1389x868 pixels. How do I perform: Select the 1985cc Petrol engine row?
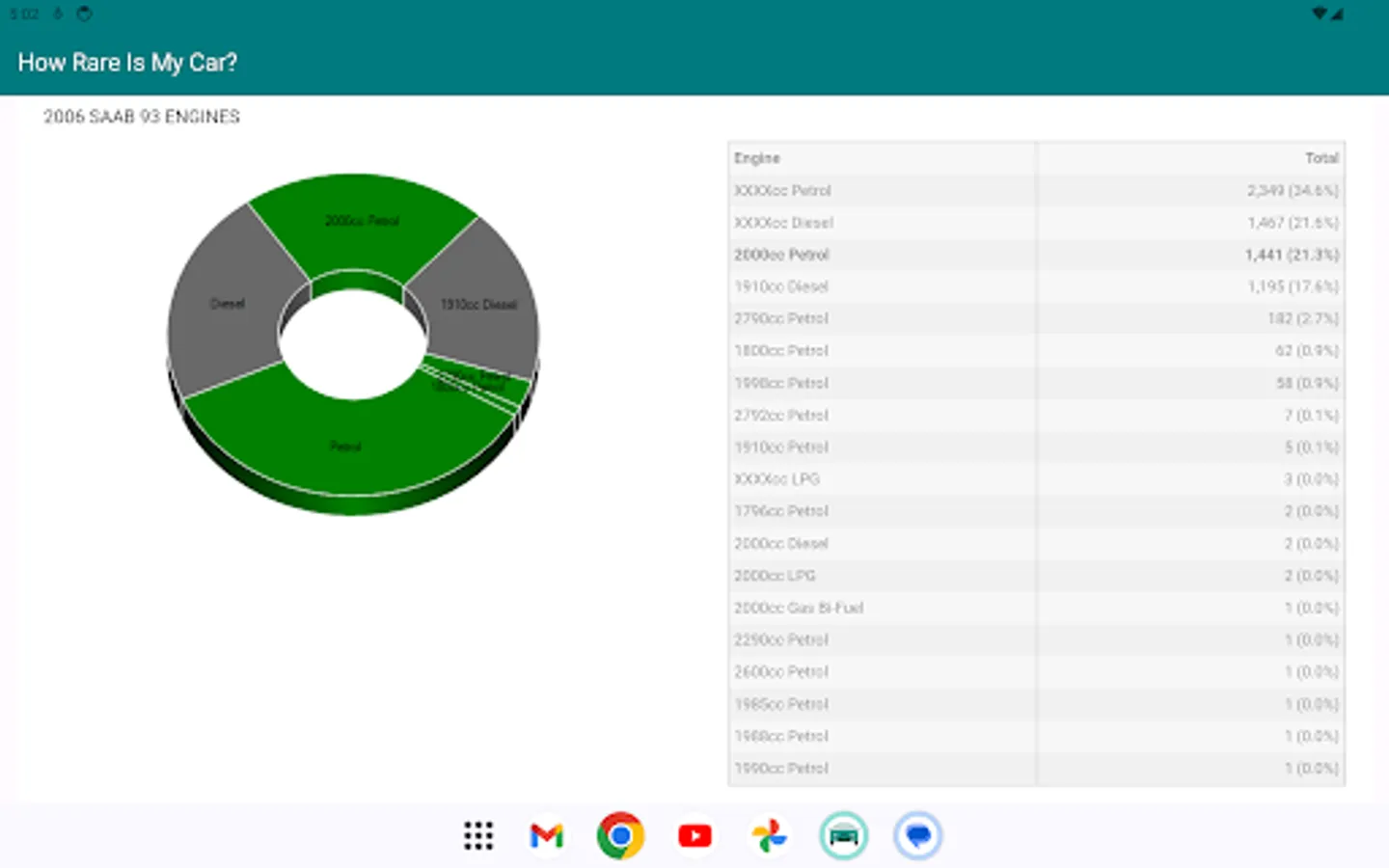point(1037,704)
